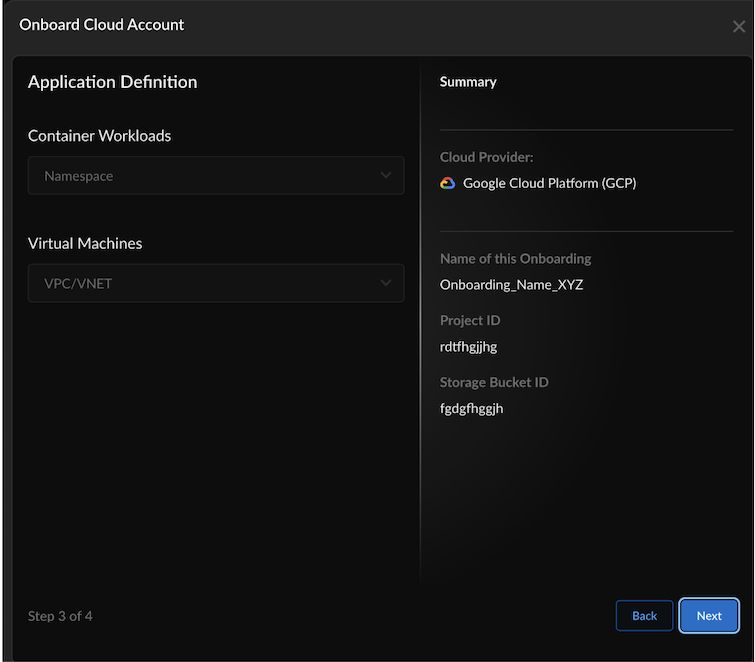
Task: Expand the VPC/VNET dropdown chevron
Action: click(x=386, y=284)
